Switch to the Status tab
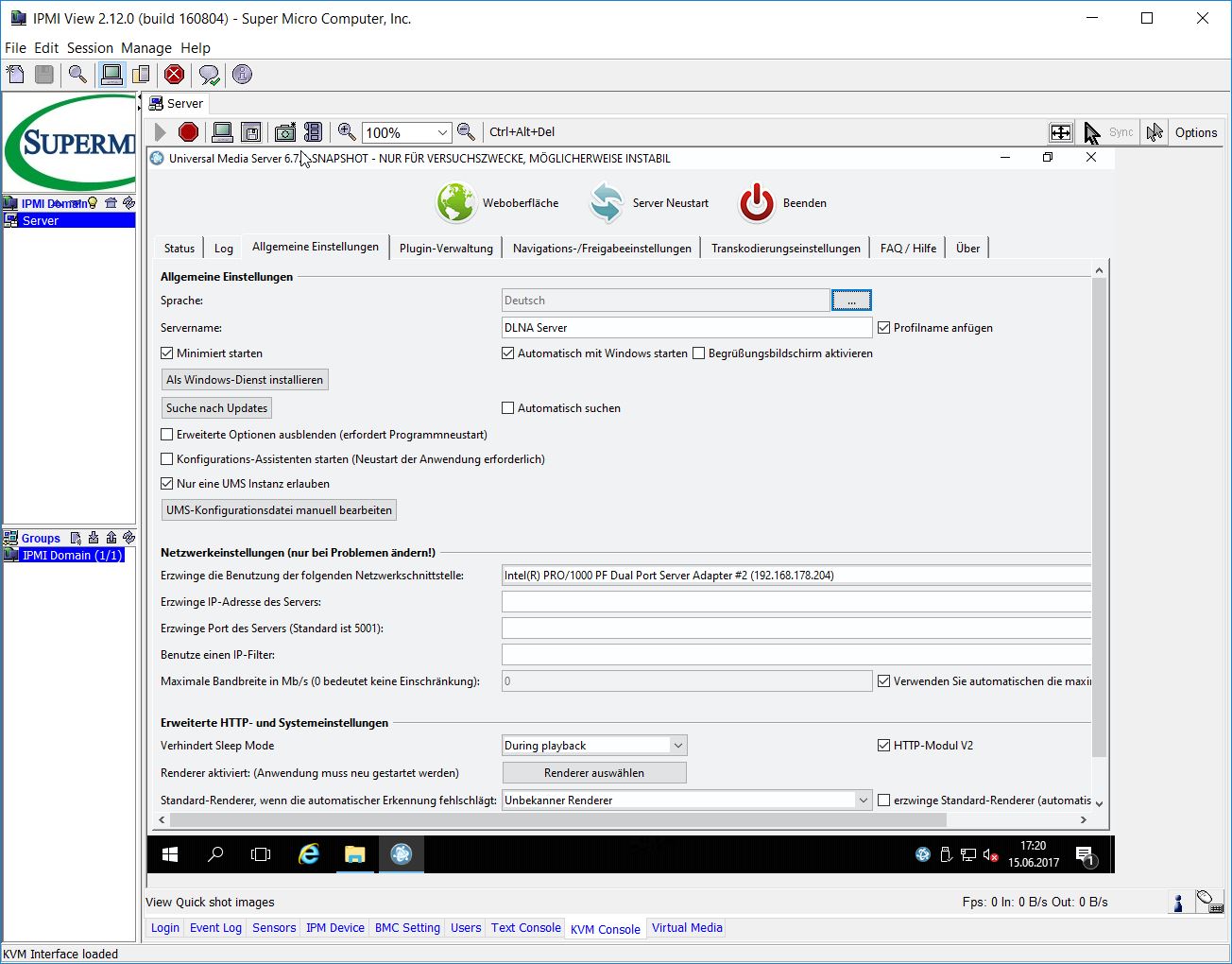This screenshot has width=1232, height=964. tap(179, 249)
